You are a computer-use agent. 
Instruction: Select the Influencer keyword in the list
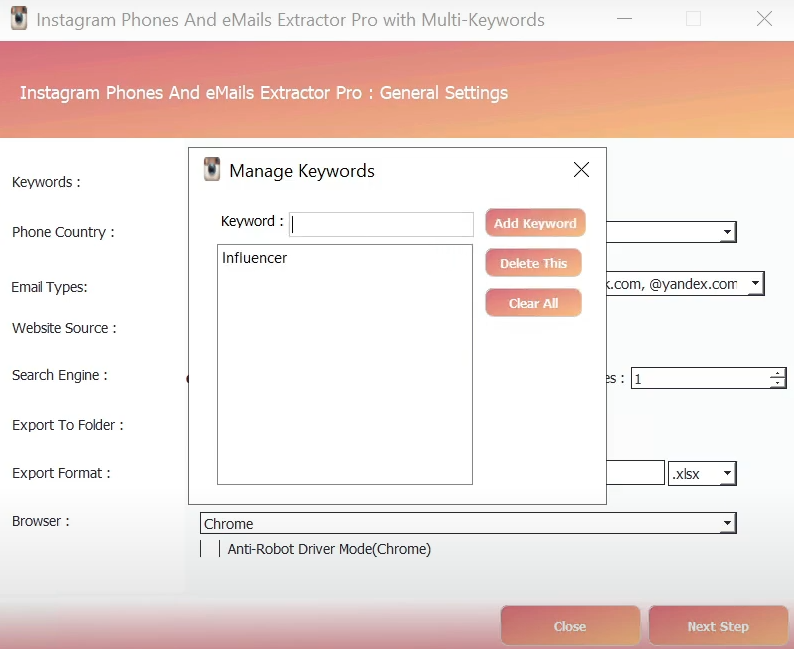(x=255, y=258)
